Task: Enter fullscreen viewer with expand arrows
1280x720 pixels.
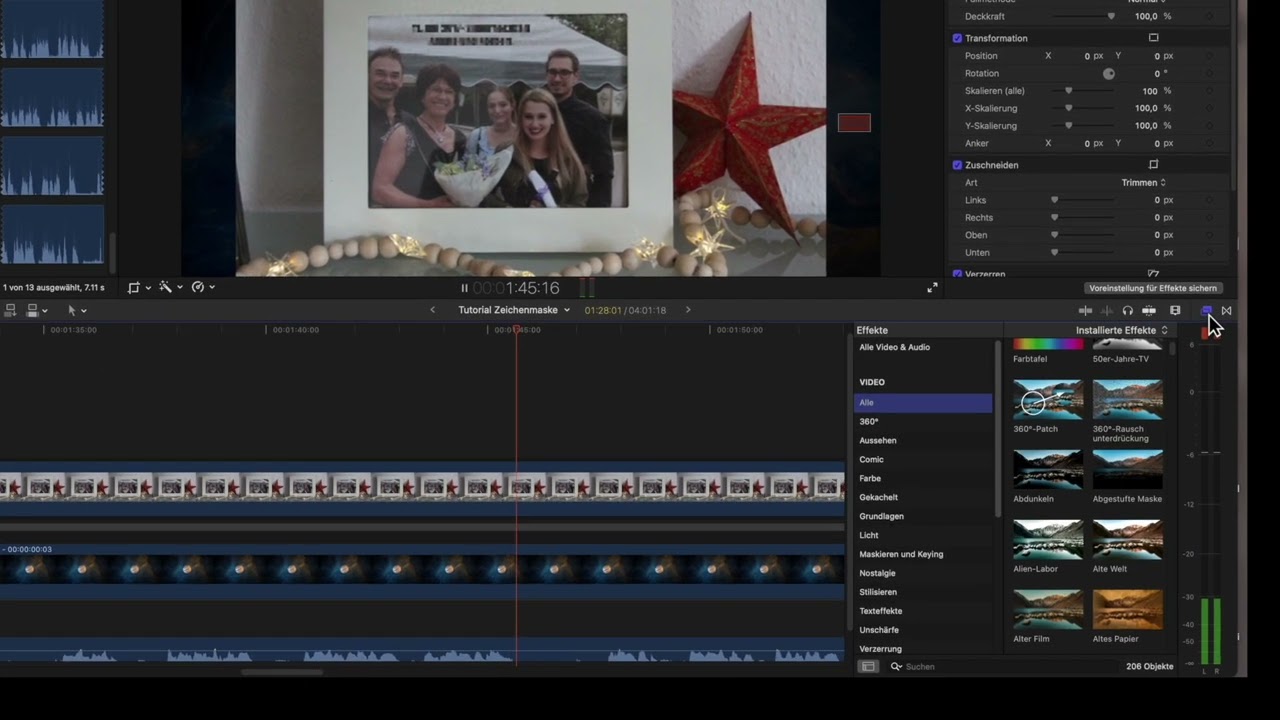Action: click(x=932, y=287)
